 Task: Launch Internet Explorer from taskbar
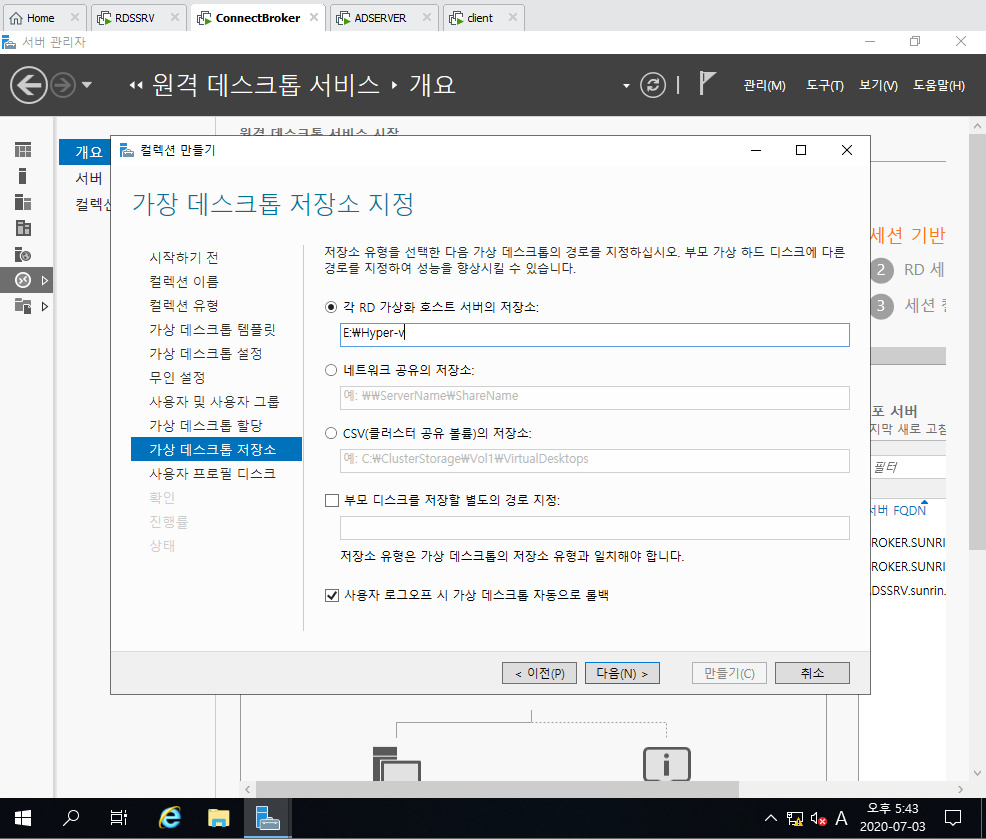click(170, 818)
